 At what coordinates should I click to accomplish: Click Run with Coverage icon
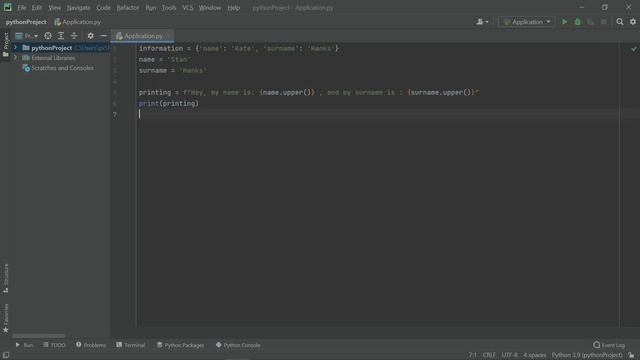(591, 22)
